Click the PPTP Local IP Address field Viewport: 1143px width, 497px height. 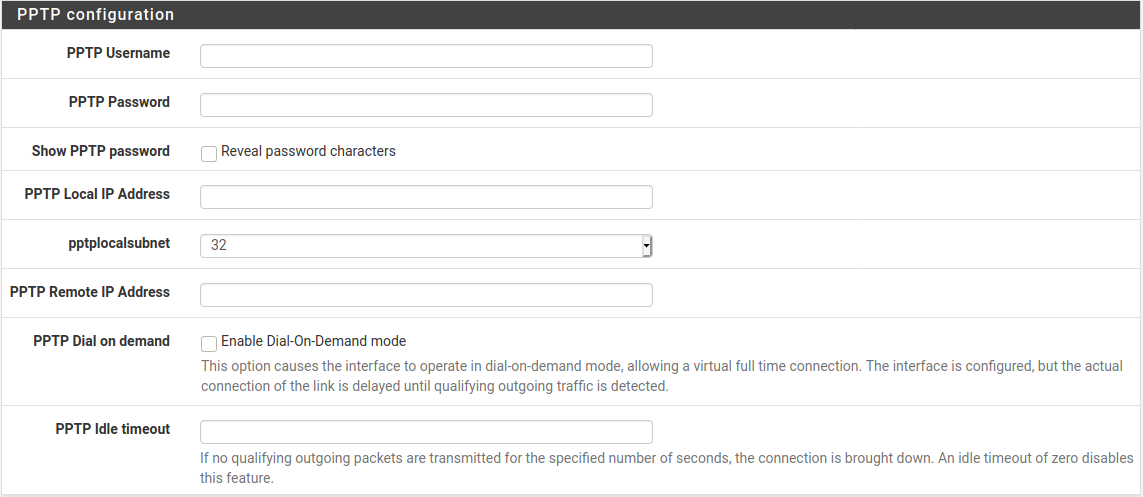(426, 197)
